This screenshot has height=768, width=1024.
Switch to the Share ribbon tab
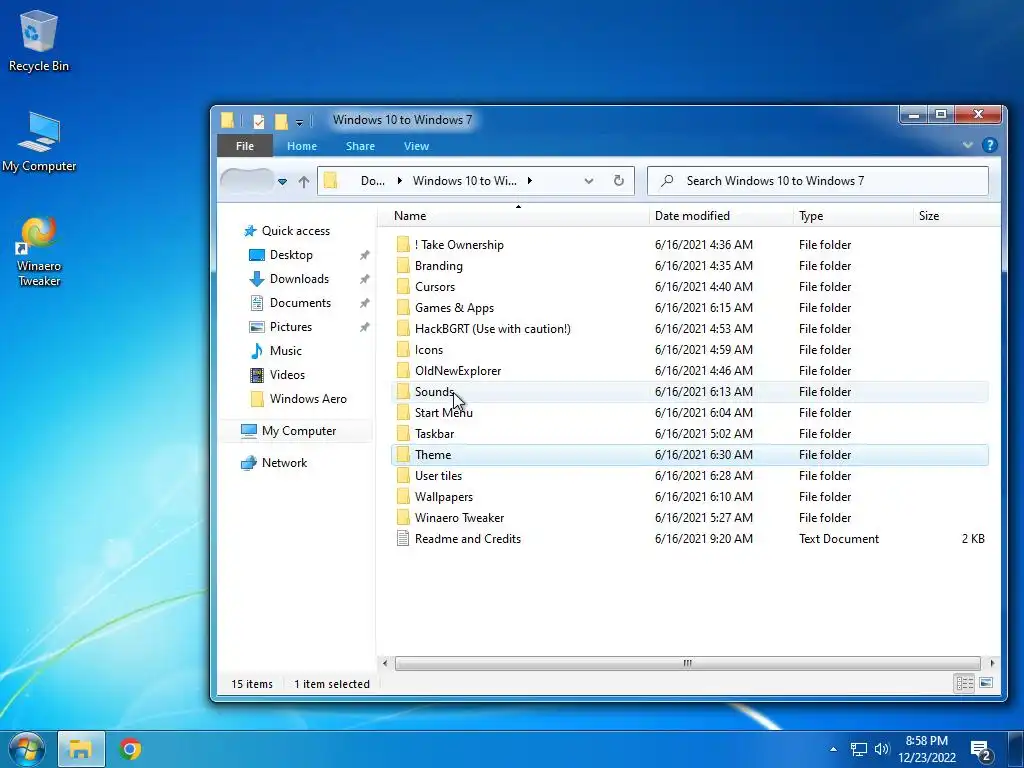tap(360, 146)
